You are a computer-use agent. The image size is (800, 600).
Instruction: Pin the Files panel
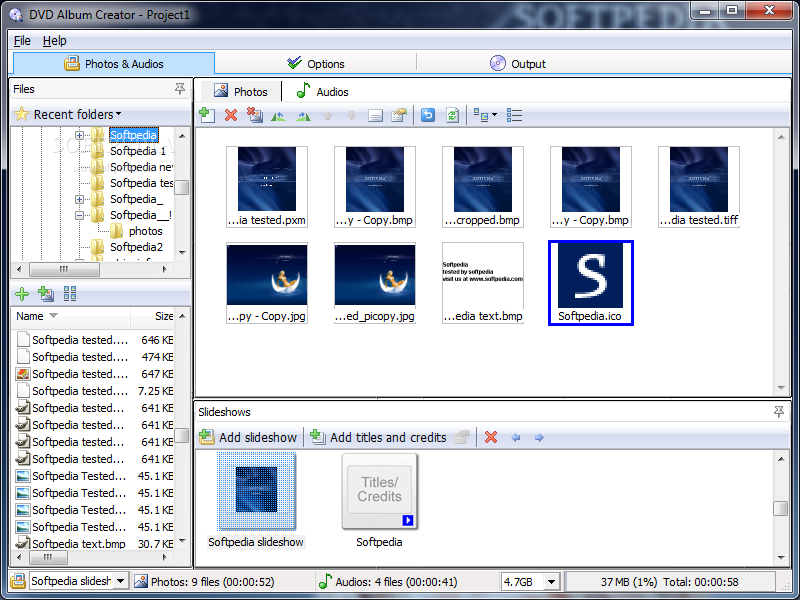click(180, 89)
